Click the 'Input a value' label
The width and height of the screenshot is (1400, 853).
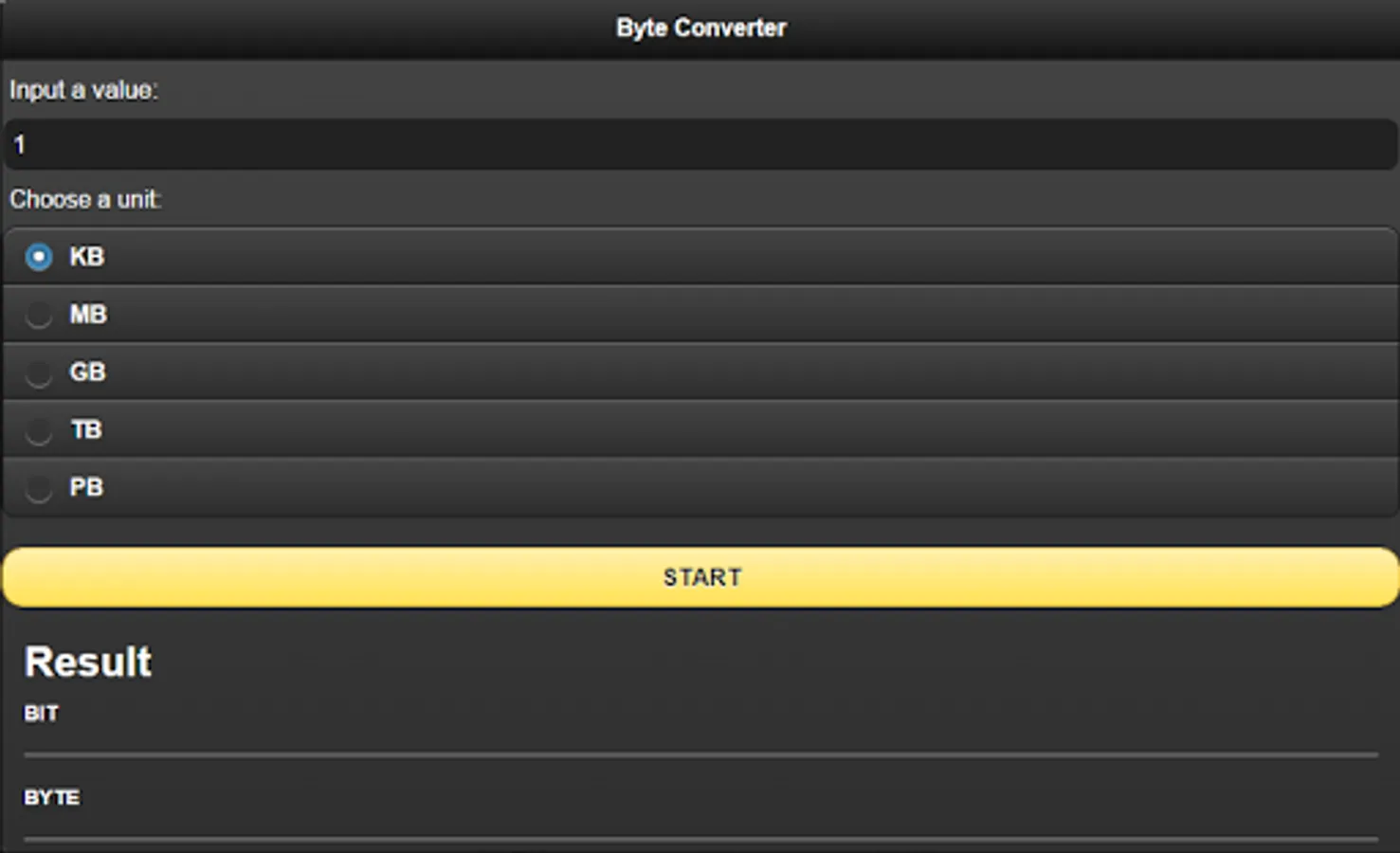(x=82, y=90)
